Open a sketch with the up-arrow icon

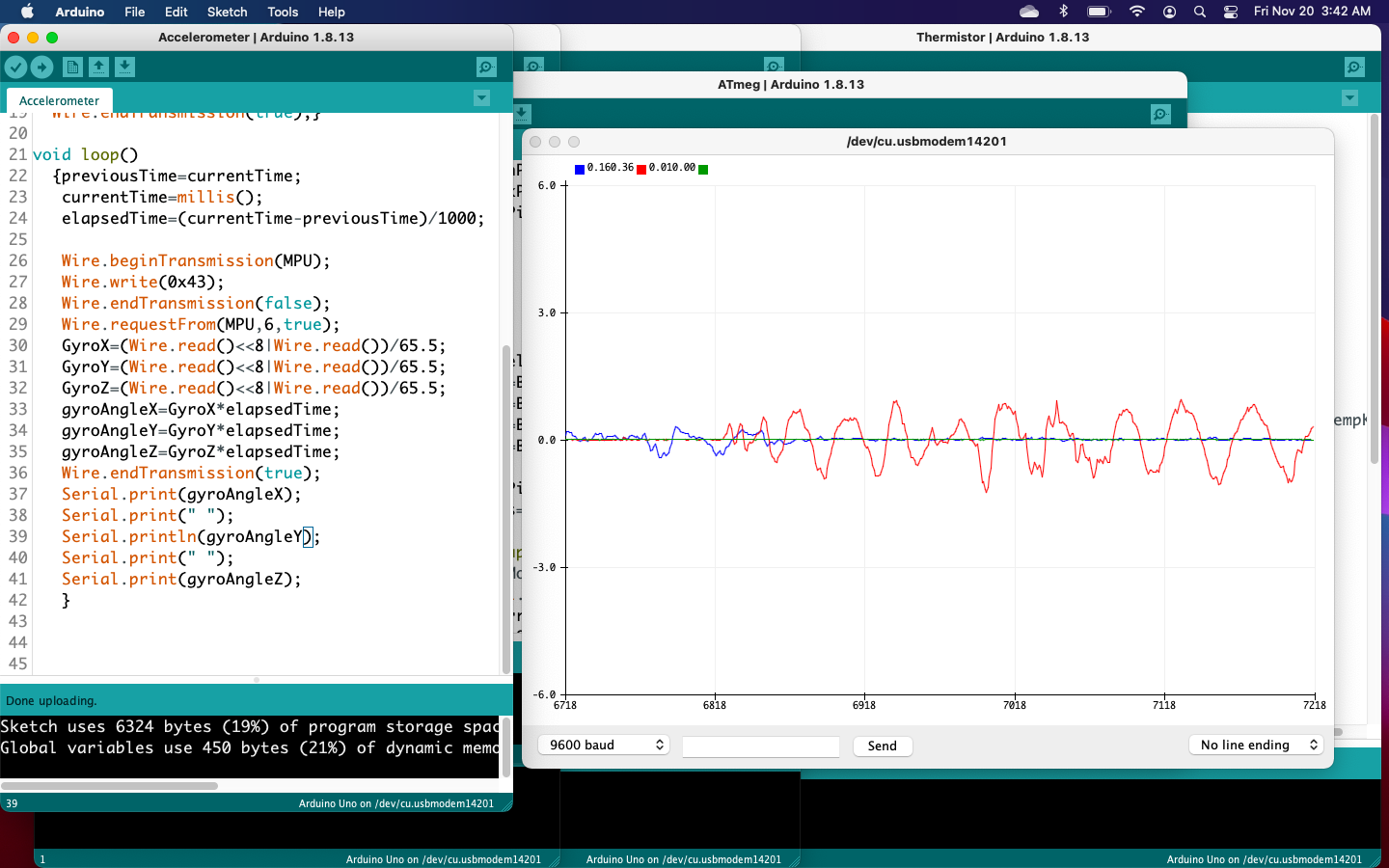click(98, 67)
